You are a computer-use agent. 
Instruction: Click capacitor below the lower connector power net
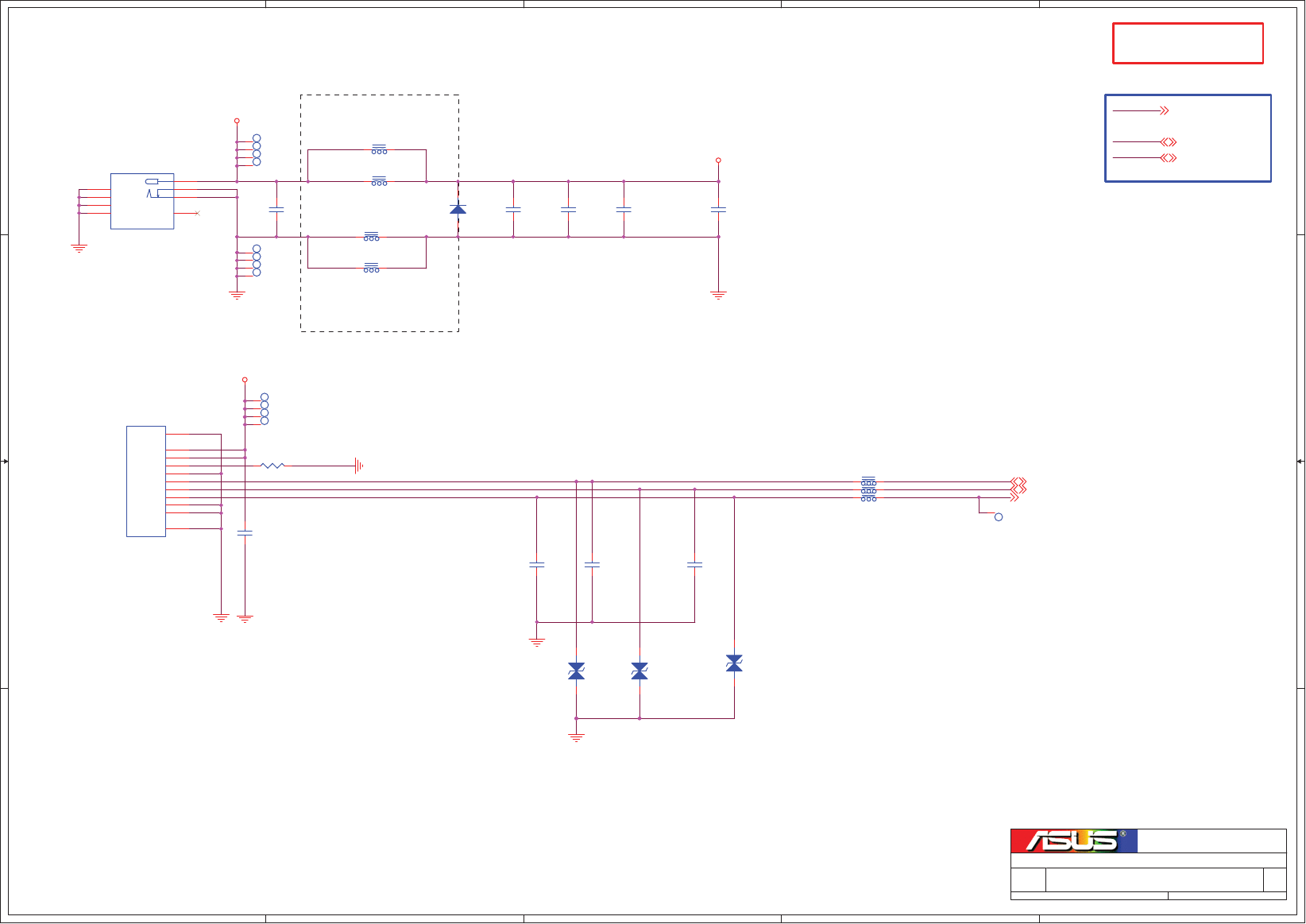pyautogui.click(x=245, y=533)
